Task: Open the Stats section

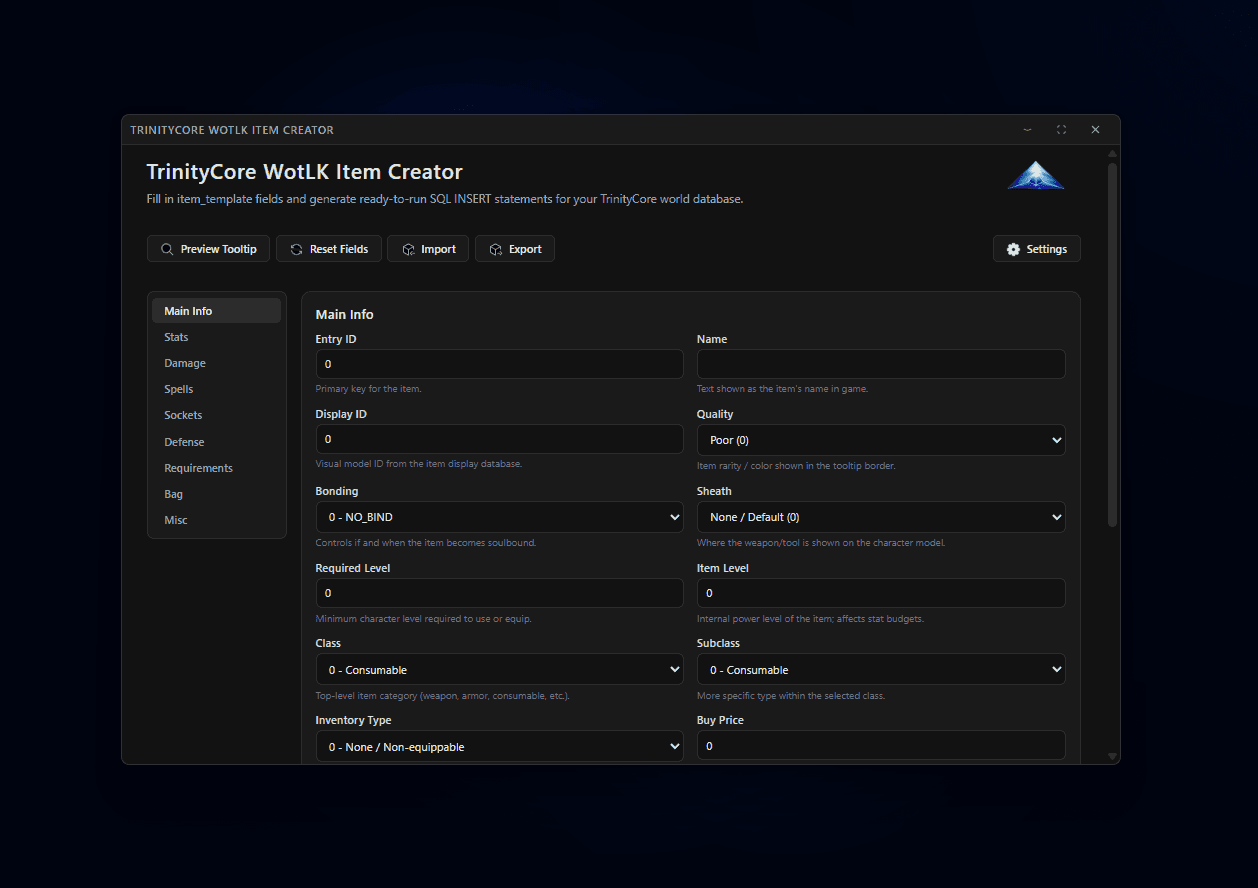Action: (216, 337)
